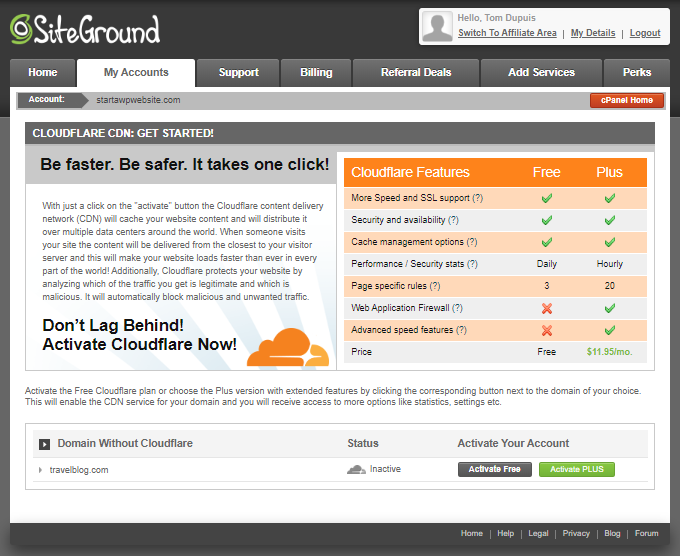680x556 pixels.
Task: Click the startawpwebsite.com account name
Action: tap(138, 100)
